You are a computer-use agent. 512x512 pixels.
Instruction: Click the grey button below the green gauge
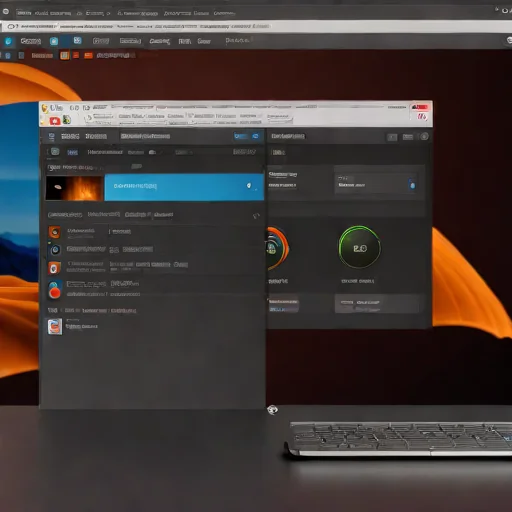(x=377, y=304)
